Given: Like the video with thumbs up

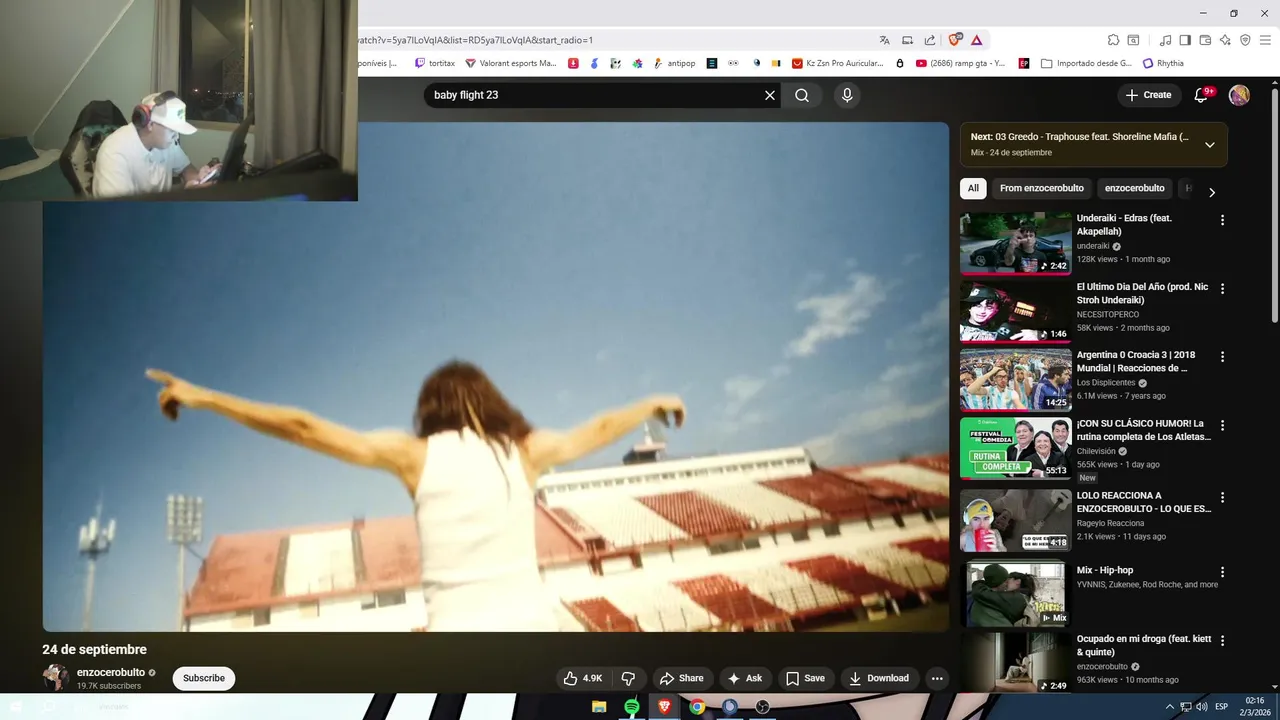Looking at the screenshot, I should click(582, 678).
